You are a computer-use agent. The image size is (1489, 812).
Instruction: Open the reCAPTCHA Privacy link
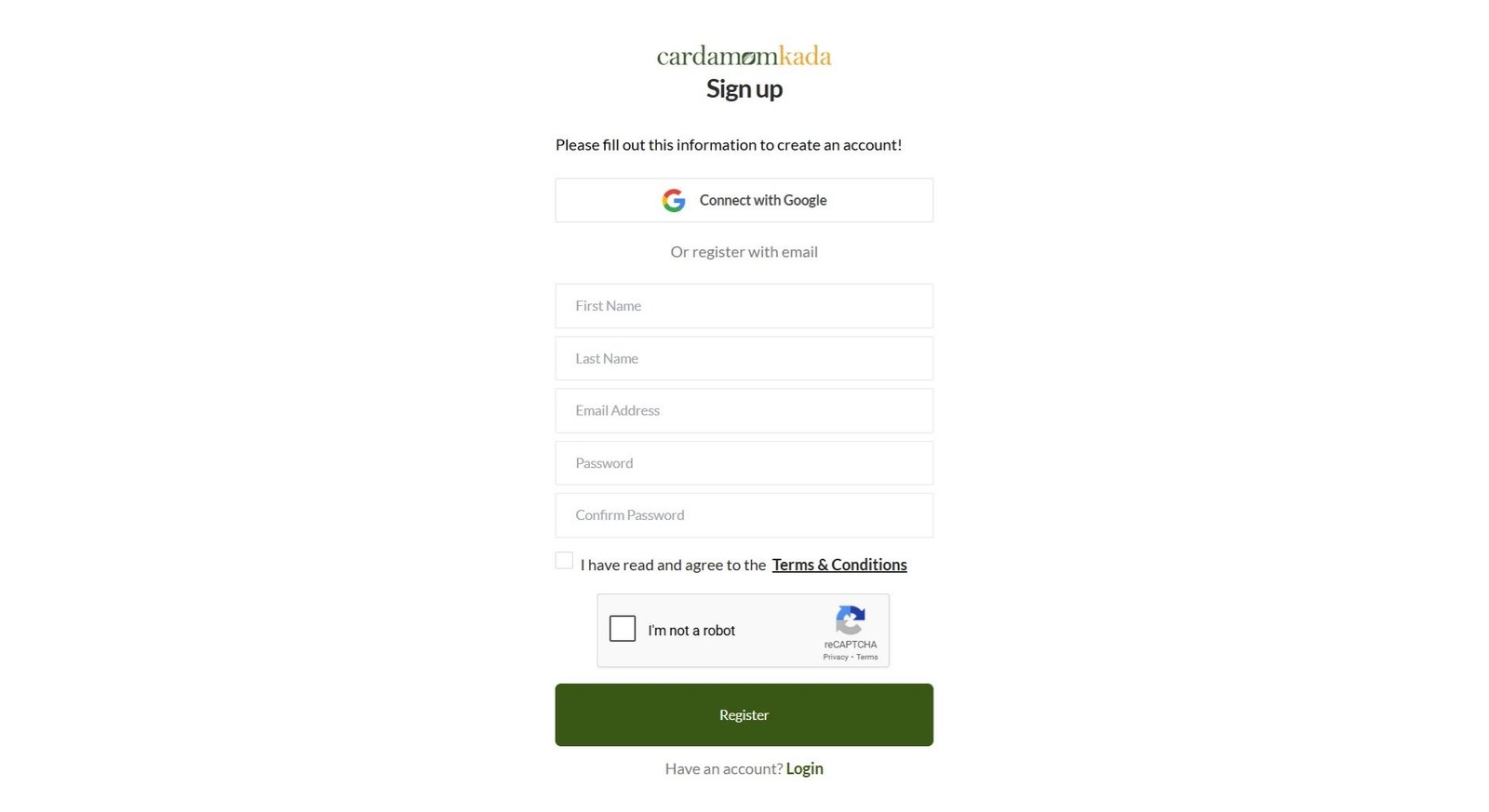point(835,658)
